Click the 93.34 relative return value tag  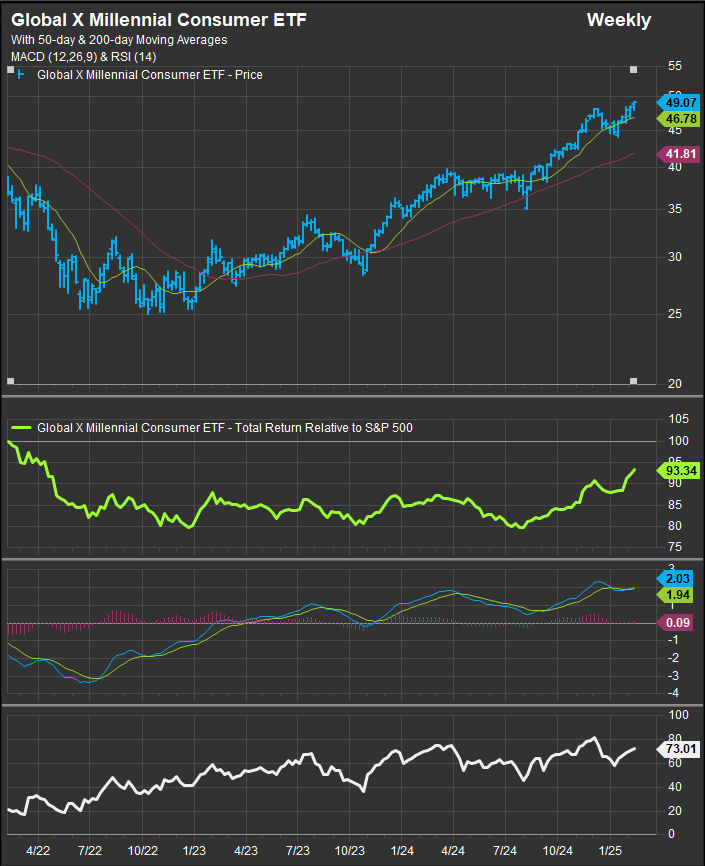pyautogui.click(x=678, y=471)
